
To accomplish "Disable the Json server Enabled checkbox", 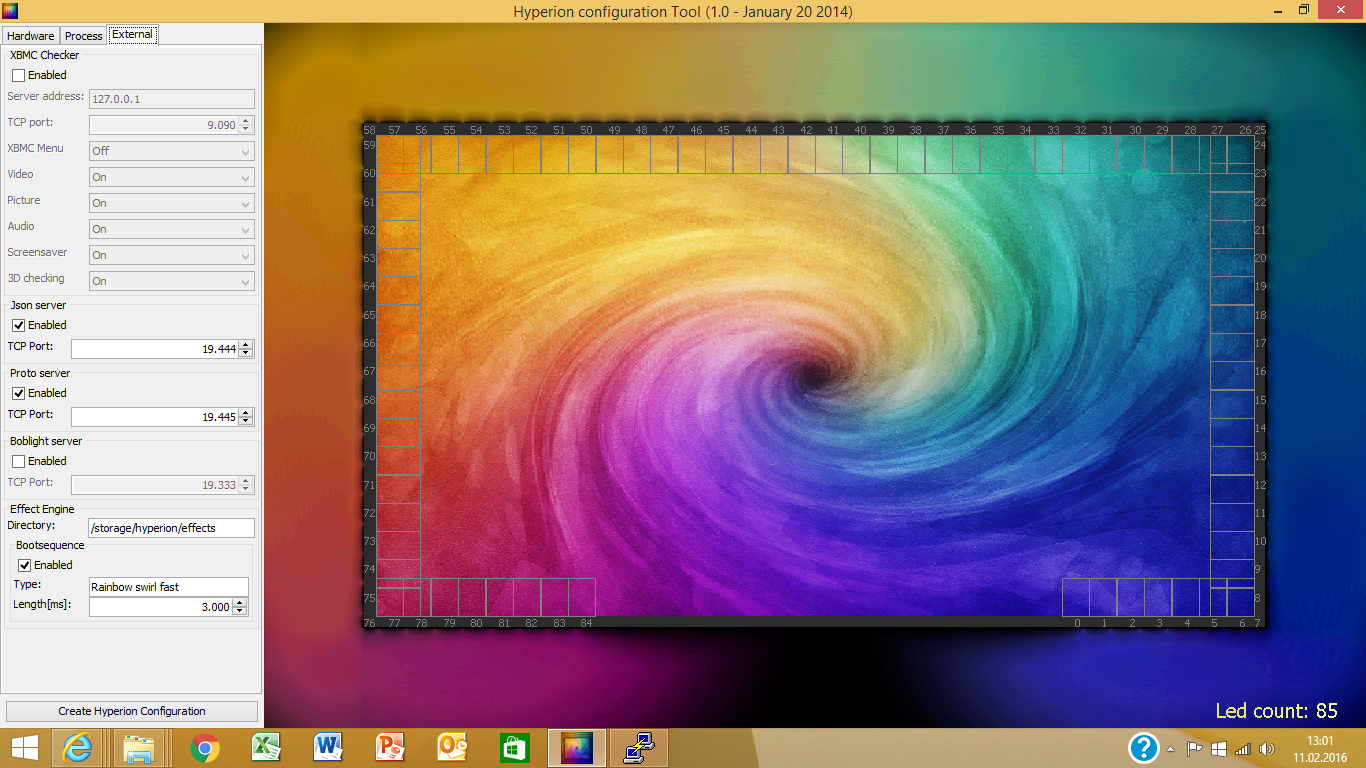I will click(18, 325).
